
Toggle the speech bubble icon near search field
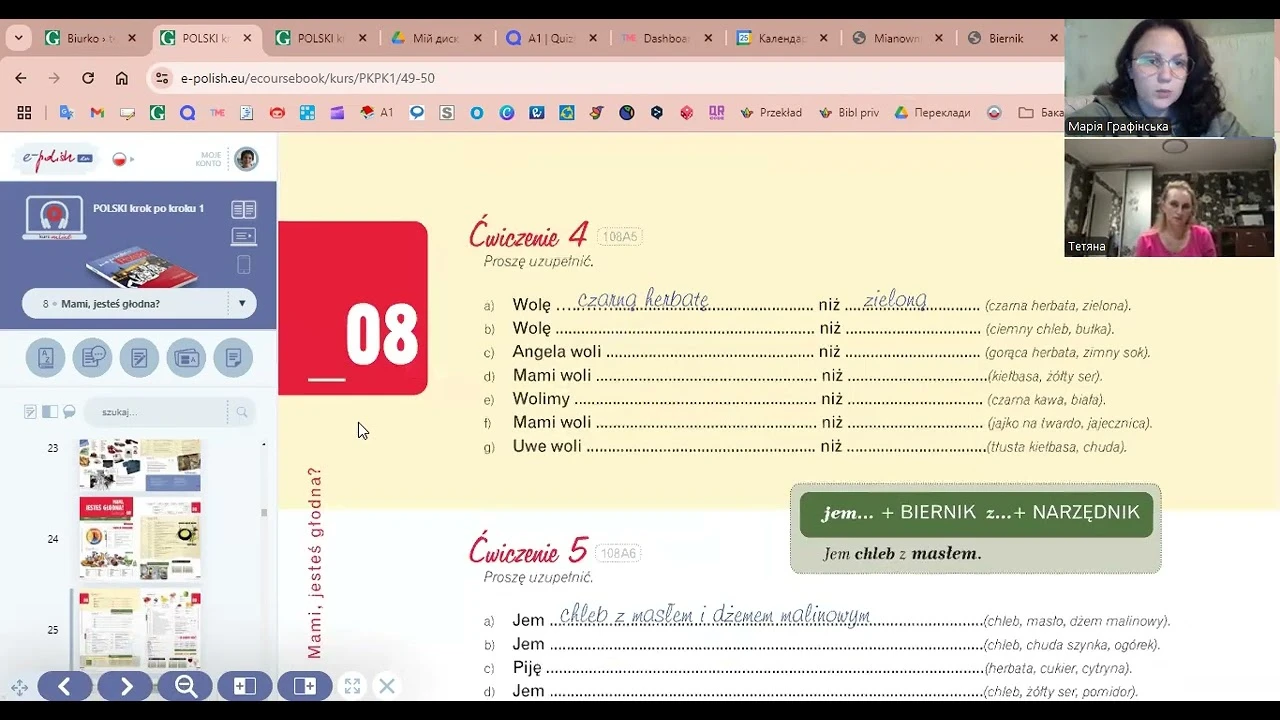click(x=69, y=412)
